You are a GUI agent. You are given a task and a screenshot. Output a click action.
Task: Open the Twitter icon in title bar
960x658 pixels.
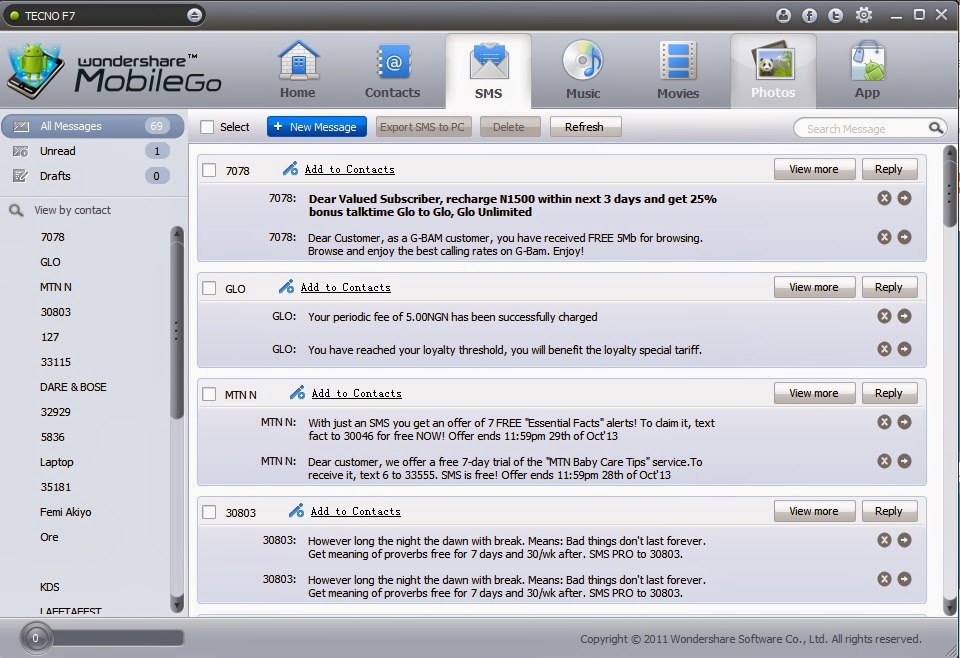click(x=835, y=15)
